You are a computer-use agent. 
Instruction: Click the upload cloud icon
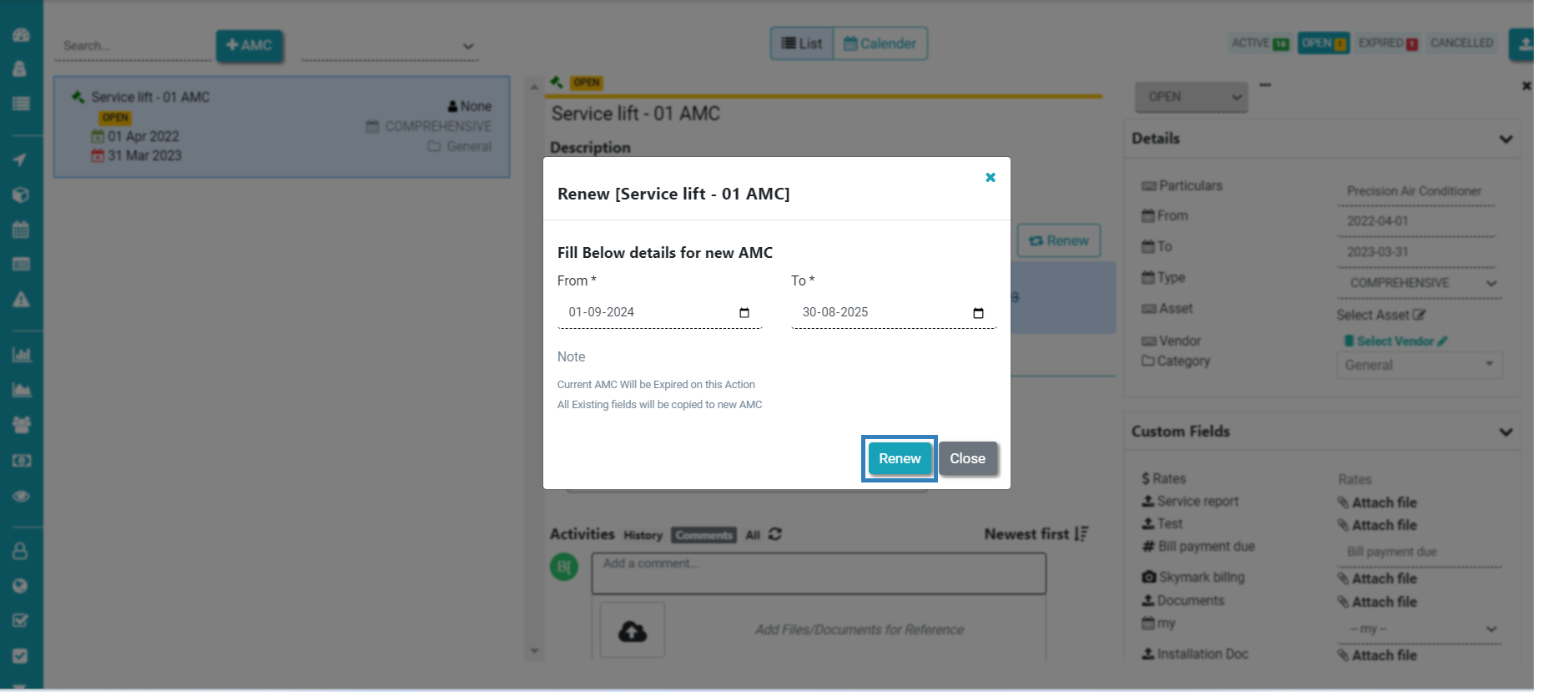pos(633,631)
